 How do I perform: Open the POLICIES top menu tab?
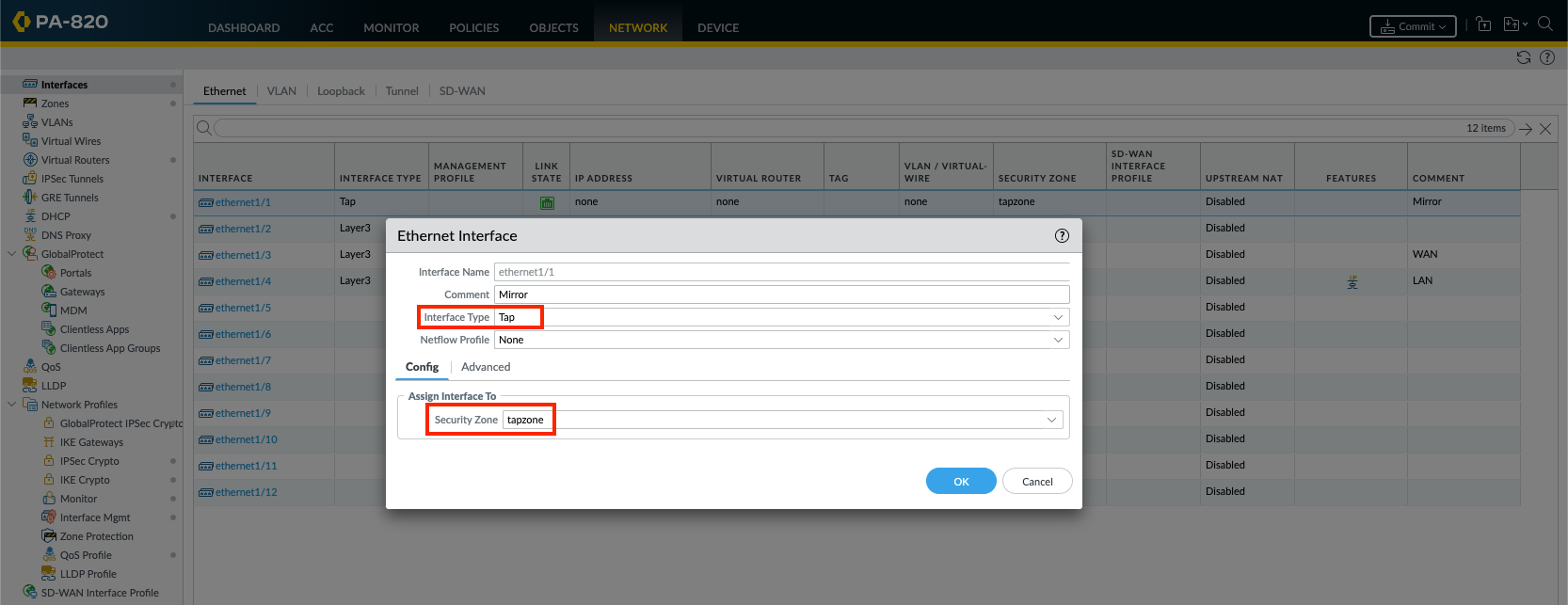pos(473,27)
